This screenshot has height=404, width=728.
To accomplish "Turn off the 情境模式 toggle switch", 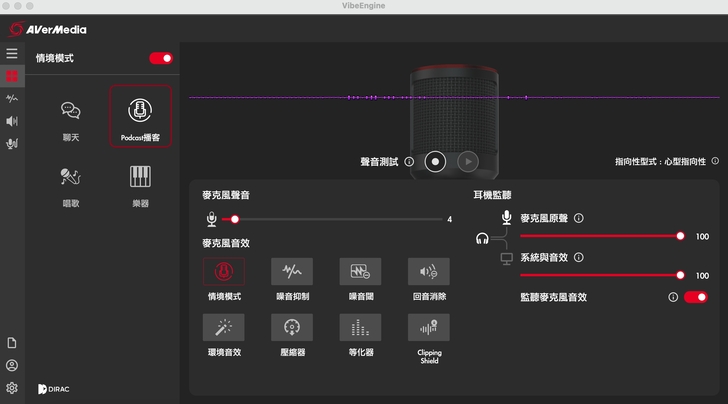I will [x=161, y=58].
